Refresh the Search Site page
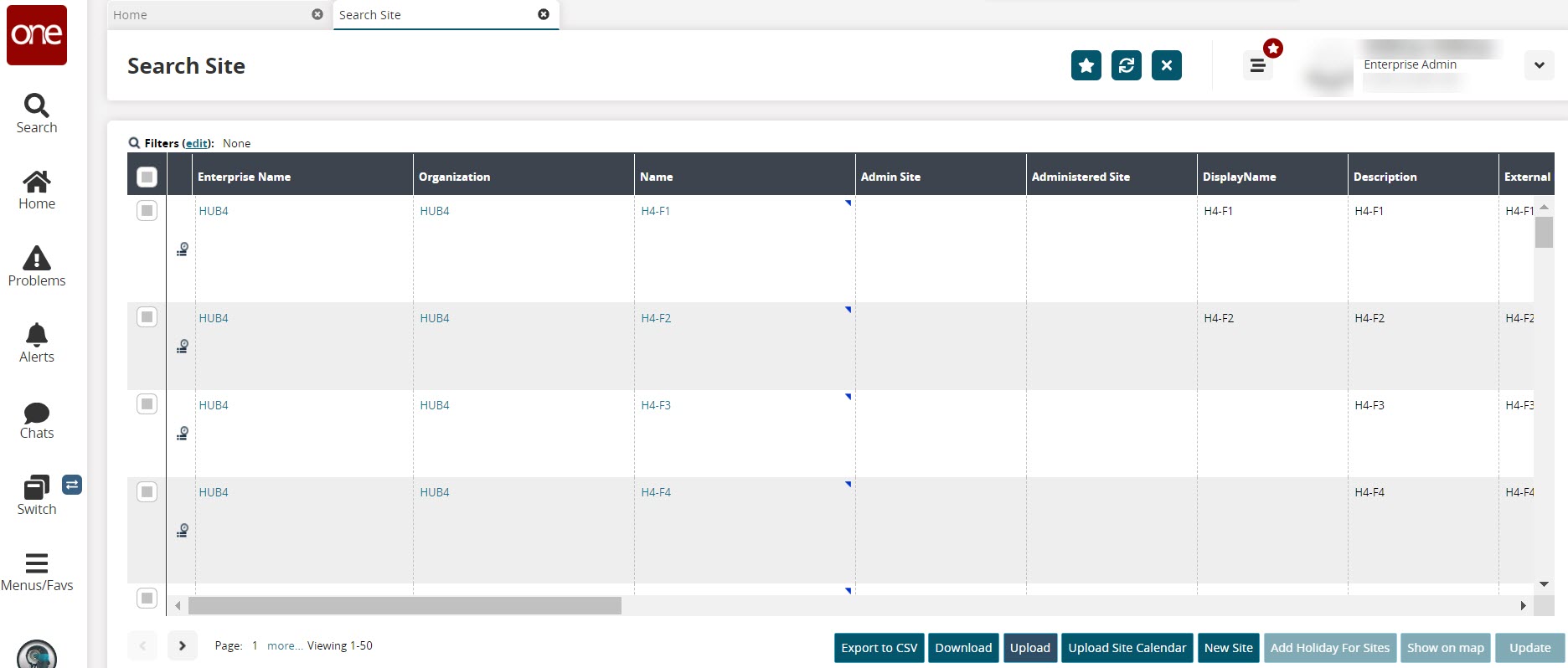 [1127, 65]
